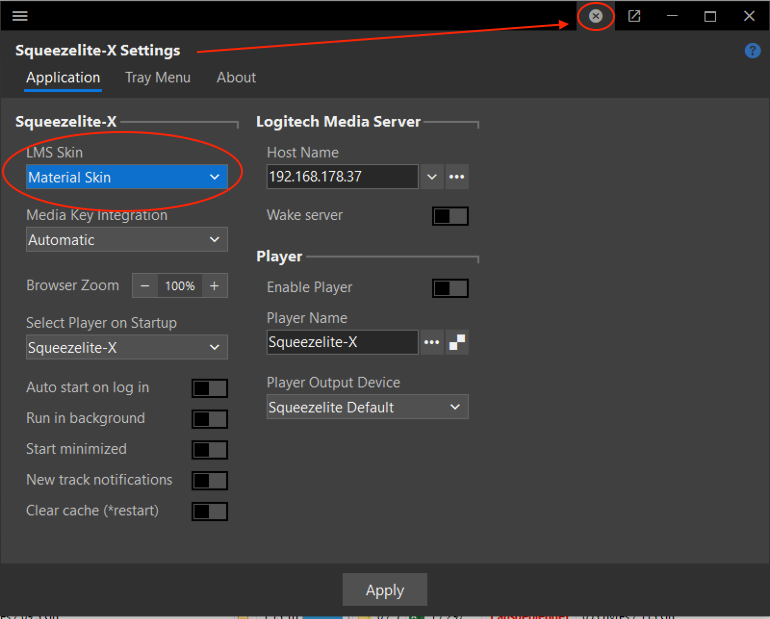Open the hamburger menu in title bar
Image resolution: width=770 pixels, height=619 pixels.
click(20, 16)
